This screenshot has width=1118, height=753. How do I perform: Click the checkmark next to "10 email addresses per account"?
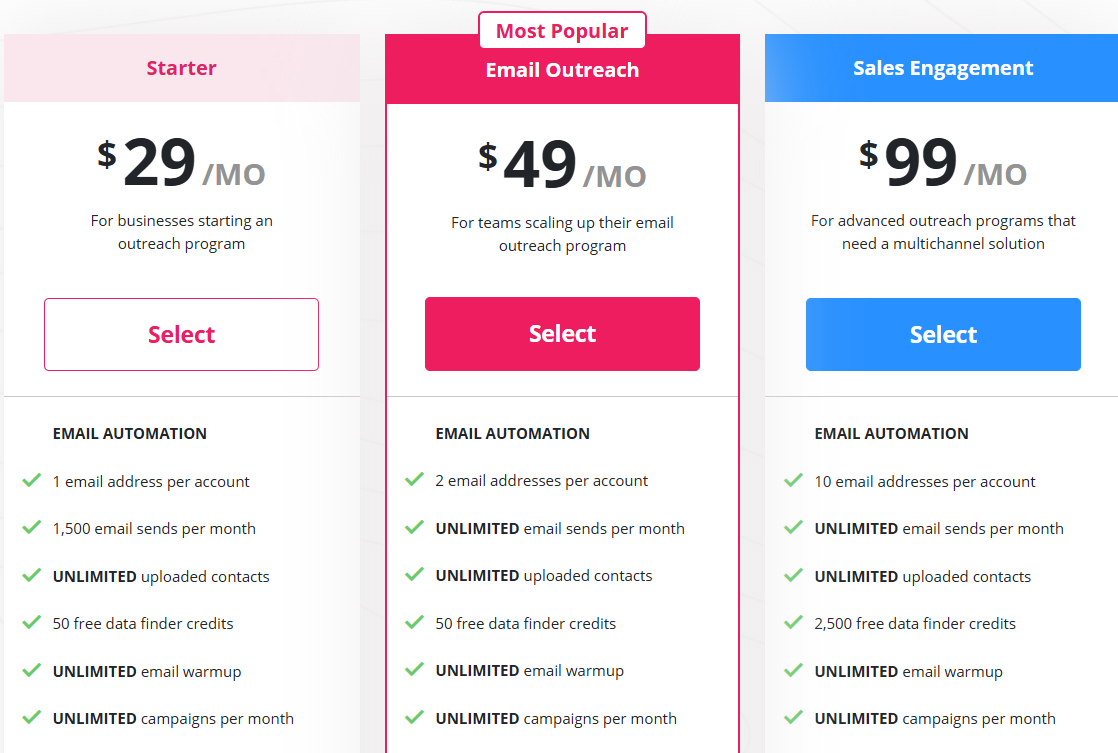pyautogui.click(x=795, y=481)
